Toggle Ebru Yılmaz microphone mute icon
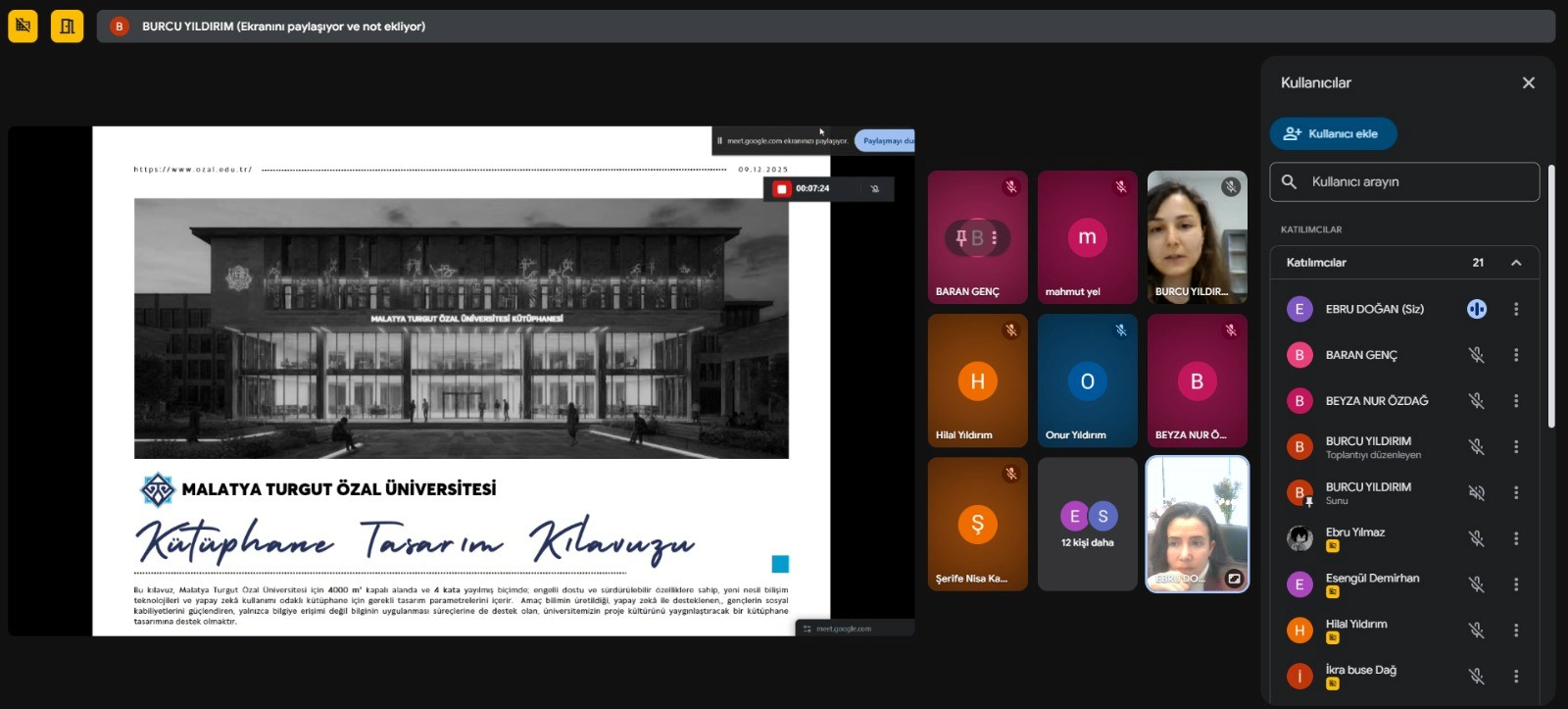 (1476, 538)
